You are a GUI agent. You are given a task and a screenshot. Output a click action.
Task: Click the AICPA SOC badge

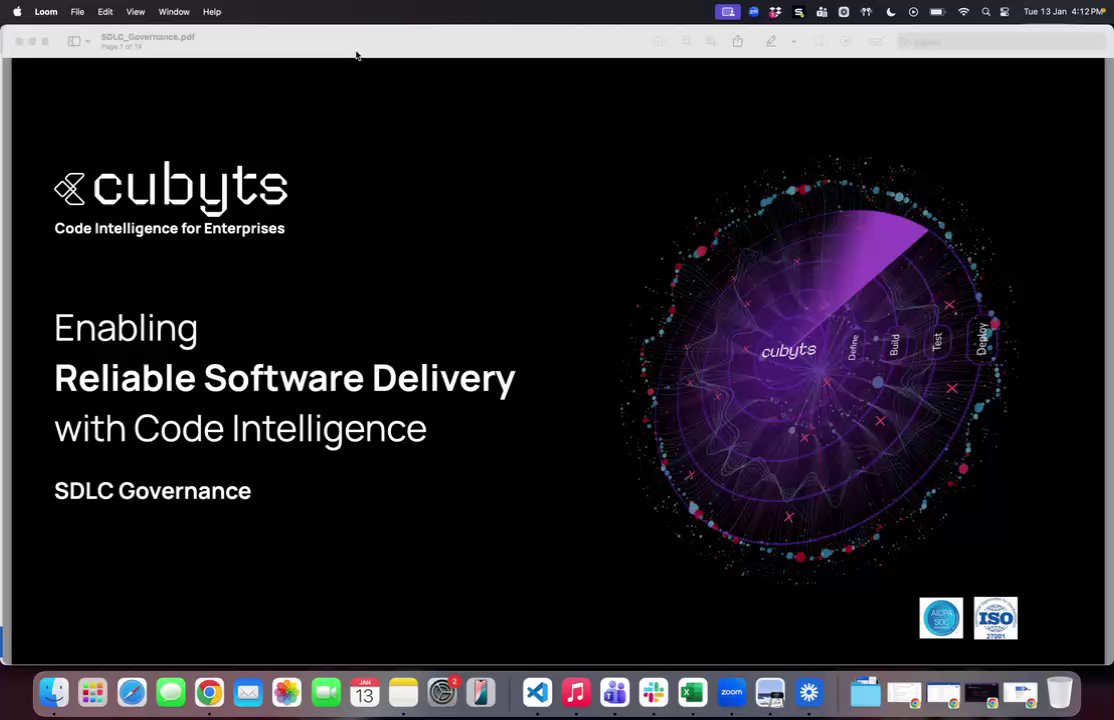[941, 618]
